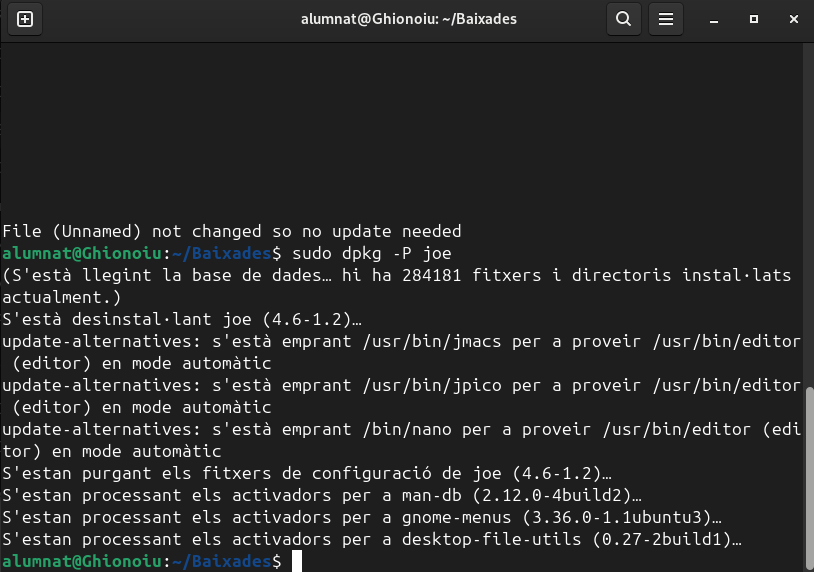Open a new terminal tab

click(25, 19)
